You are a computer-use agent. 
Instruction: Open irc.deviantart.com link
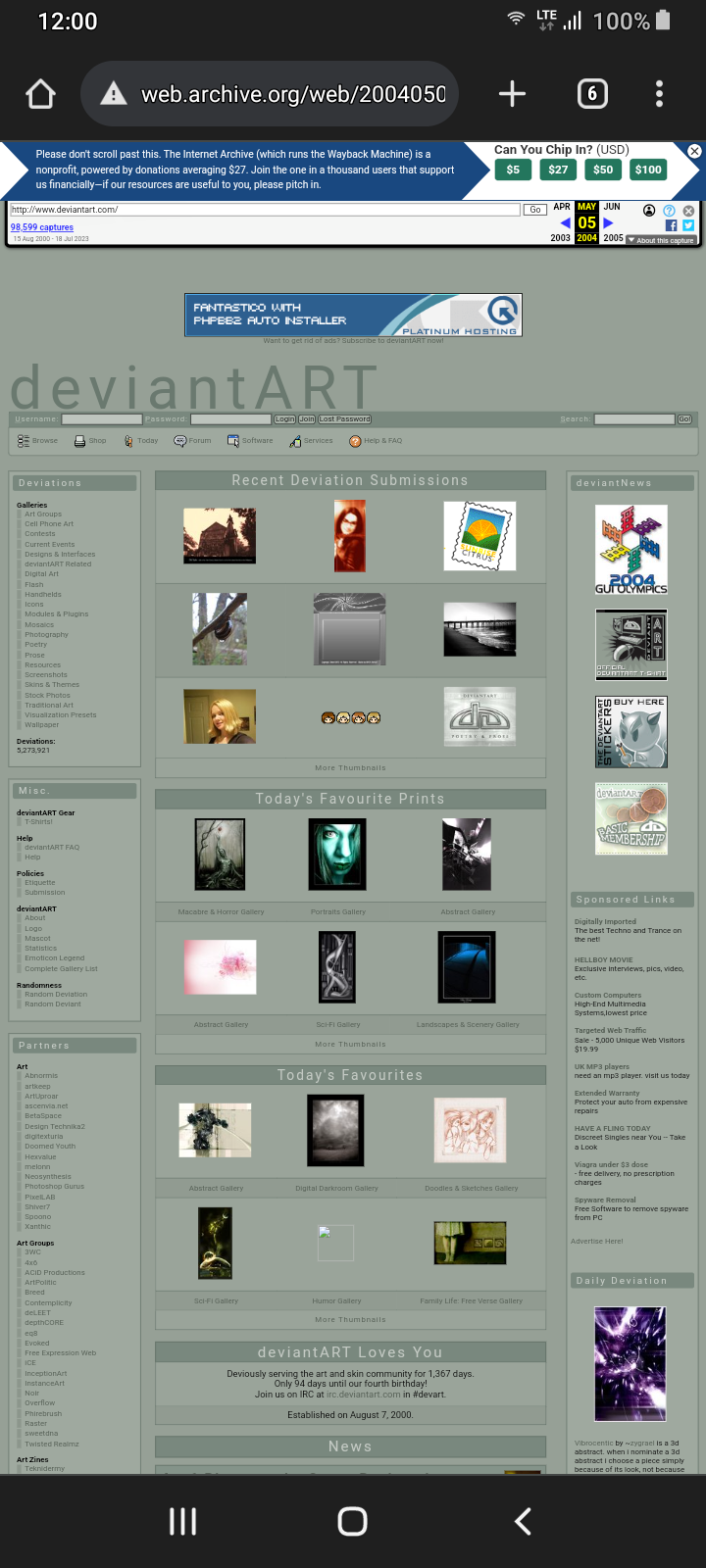[x=364, y=1394]
